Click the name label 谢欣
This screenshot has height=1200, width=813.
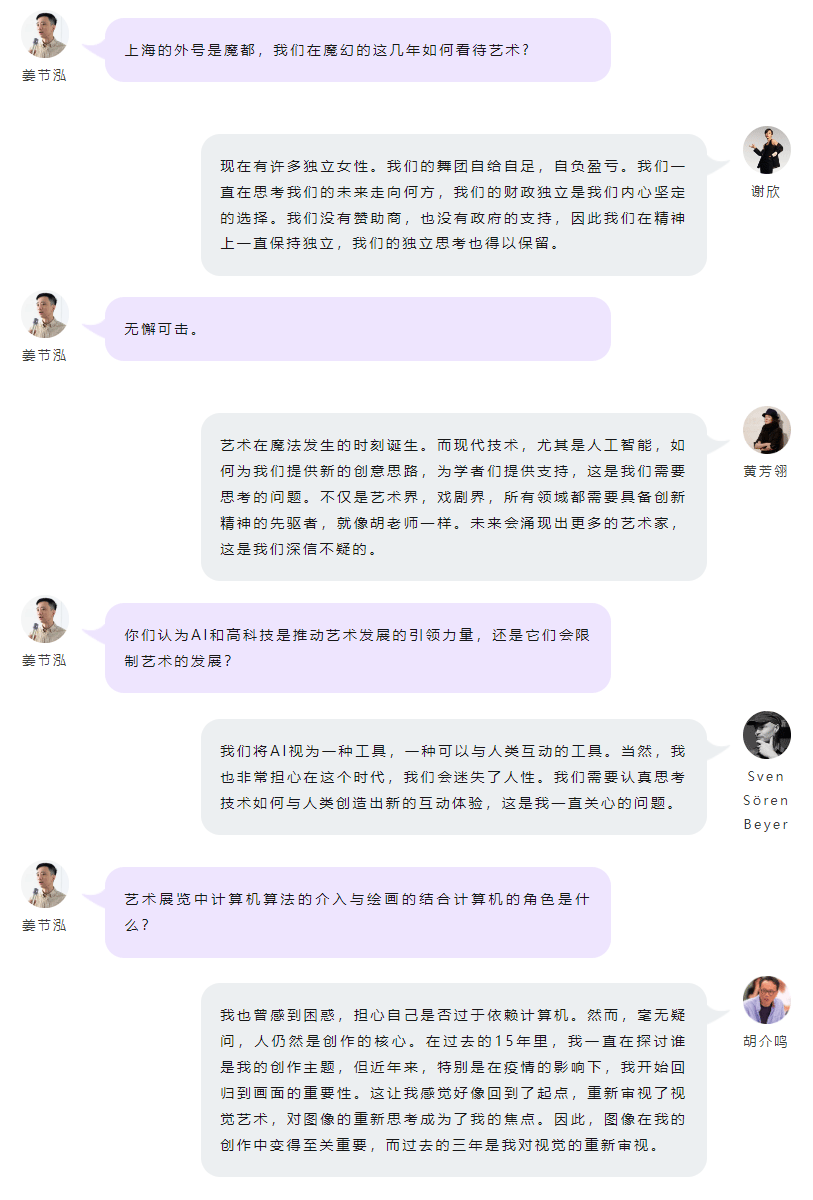coord(766,191)
